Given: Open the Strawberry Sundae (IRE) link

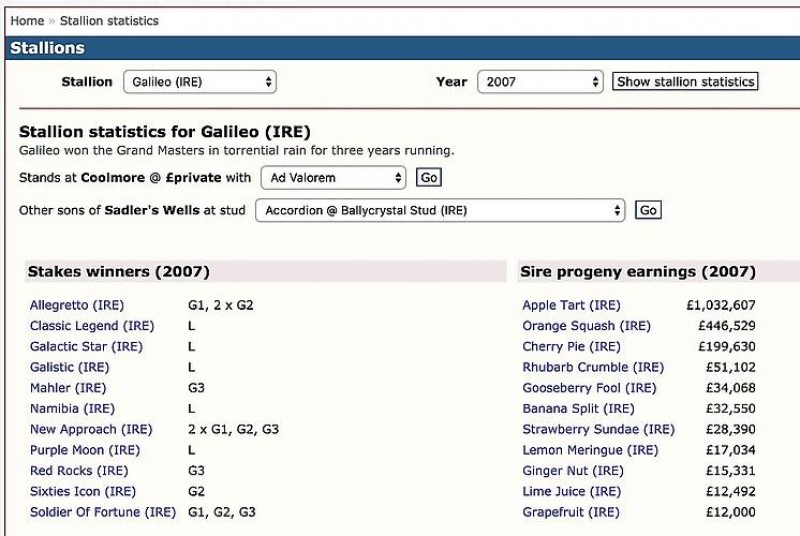Looking at the screenshot, I should [x=598, y=430].
